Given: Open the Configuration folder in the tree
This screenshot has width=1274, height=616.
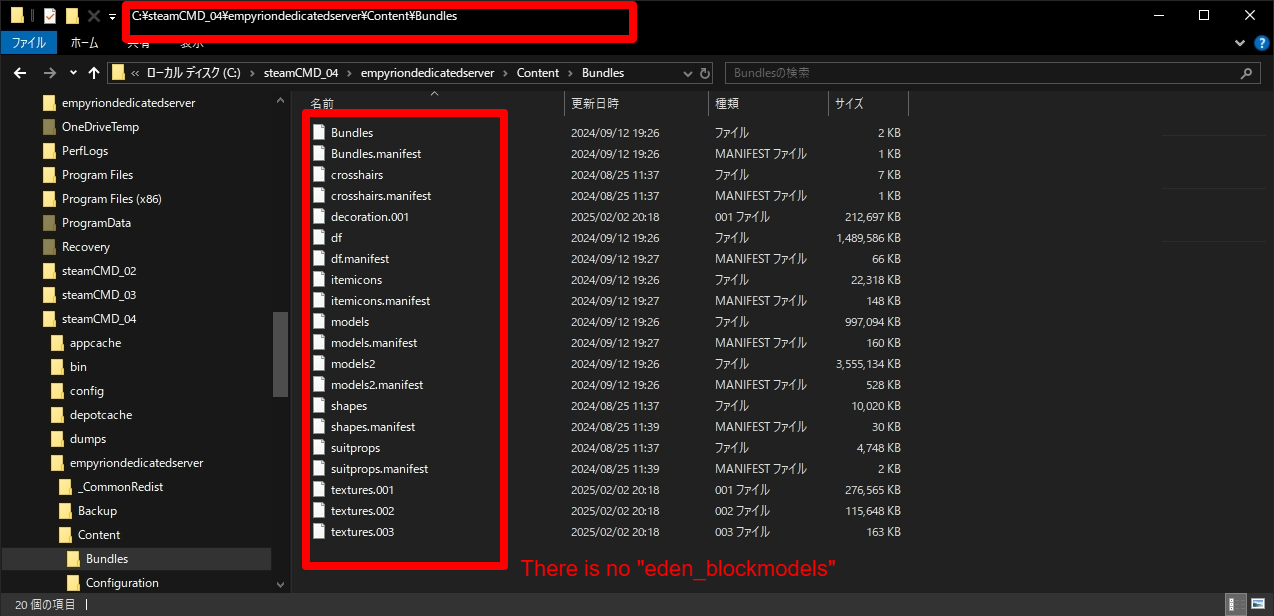Looking at the screenshot, I should (122, 583).
